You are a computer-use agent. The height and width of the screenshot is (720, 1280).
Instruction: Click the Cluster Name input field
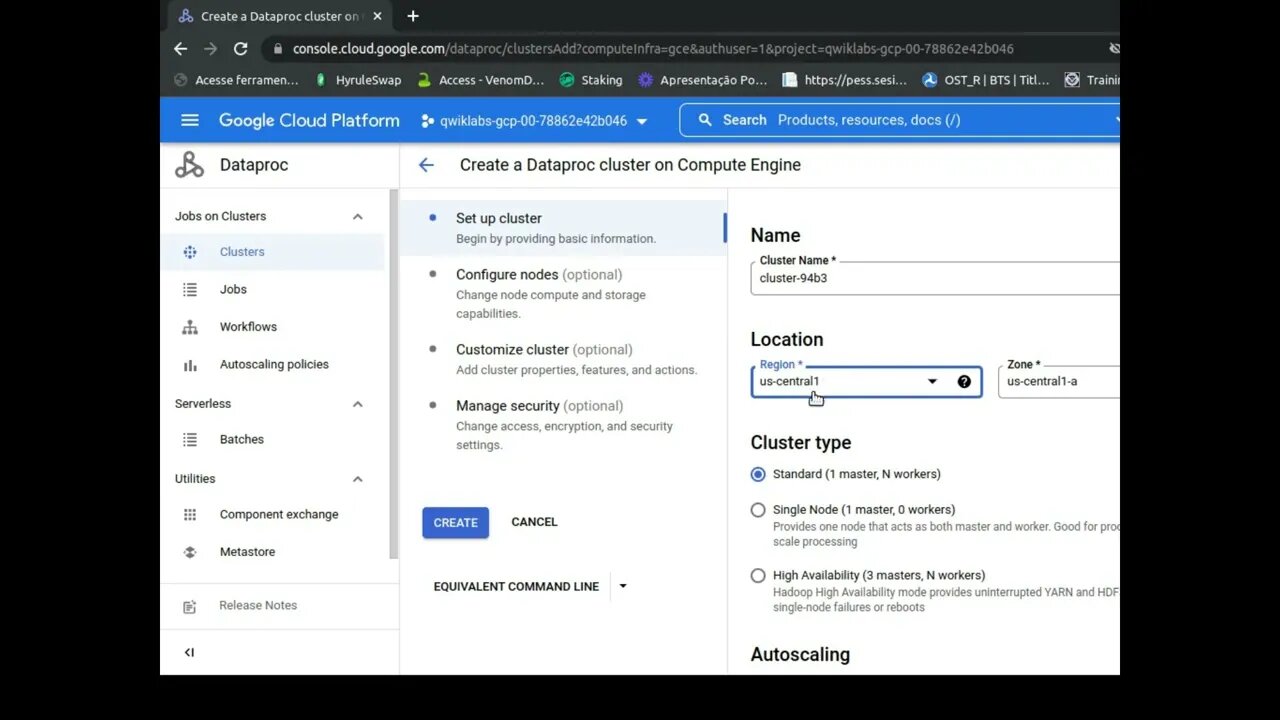click(x=935, y=278)
